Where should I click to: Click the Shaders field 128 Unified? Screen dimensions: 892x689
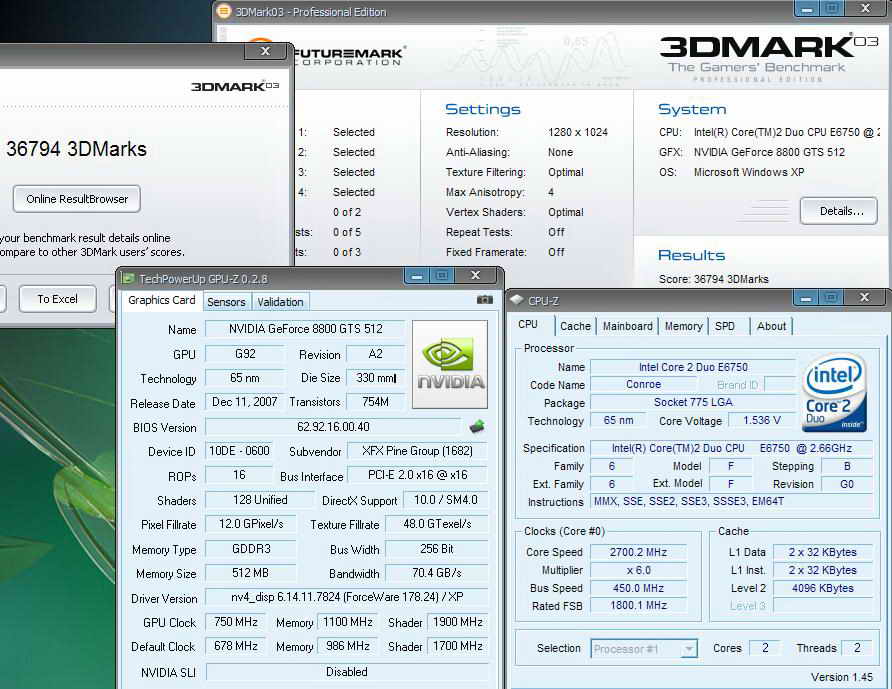pos(260,500)
